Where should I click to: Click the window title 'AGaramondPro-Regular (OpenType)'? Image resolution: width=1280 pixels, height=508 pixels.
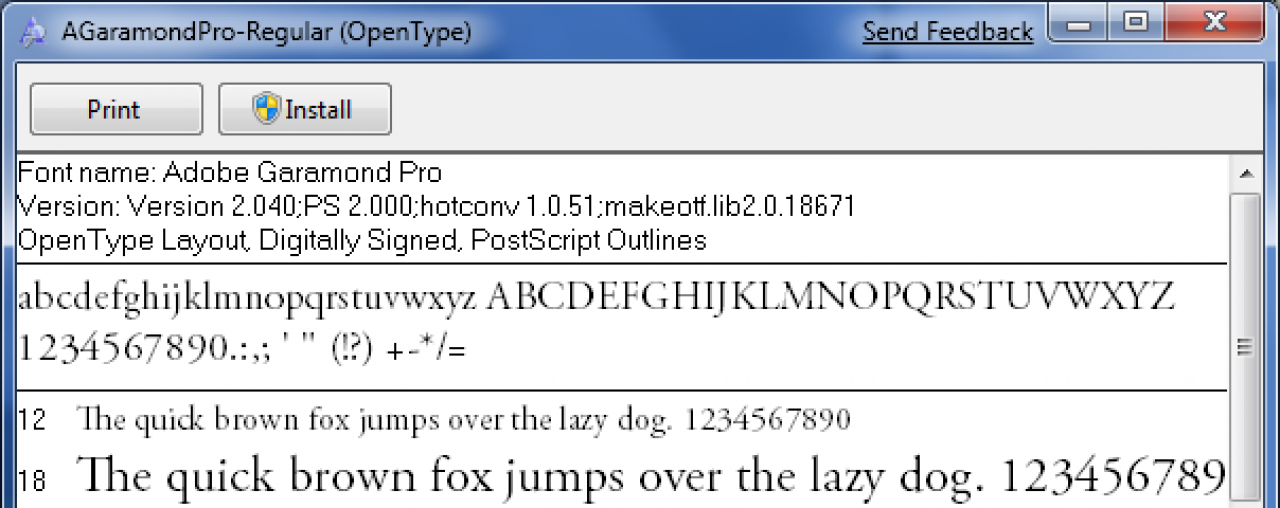click(x=266, y=32)
